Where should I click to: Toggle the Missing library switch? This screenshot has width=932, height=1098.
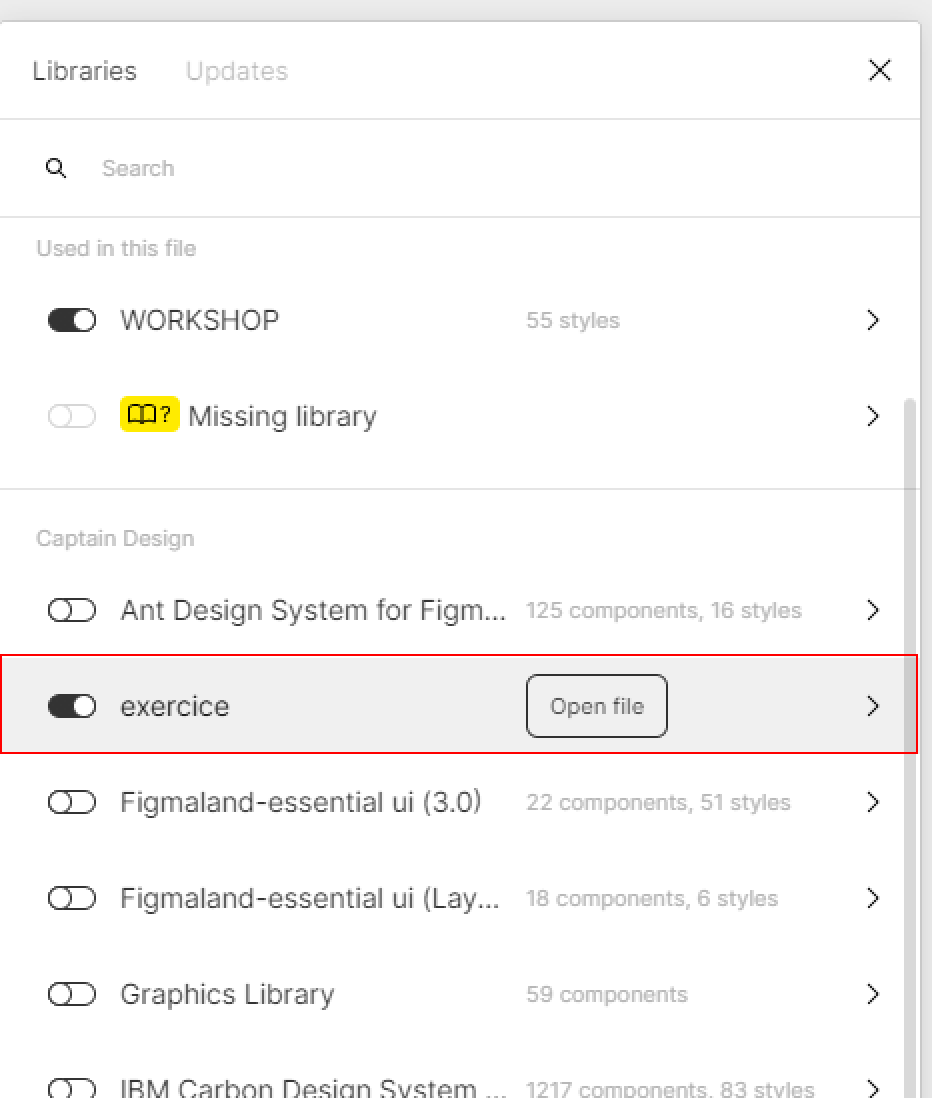[x=71, y=416]
